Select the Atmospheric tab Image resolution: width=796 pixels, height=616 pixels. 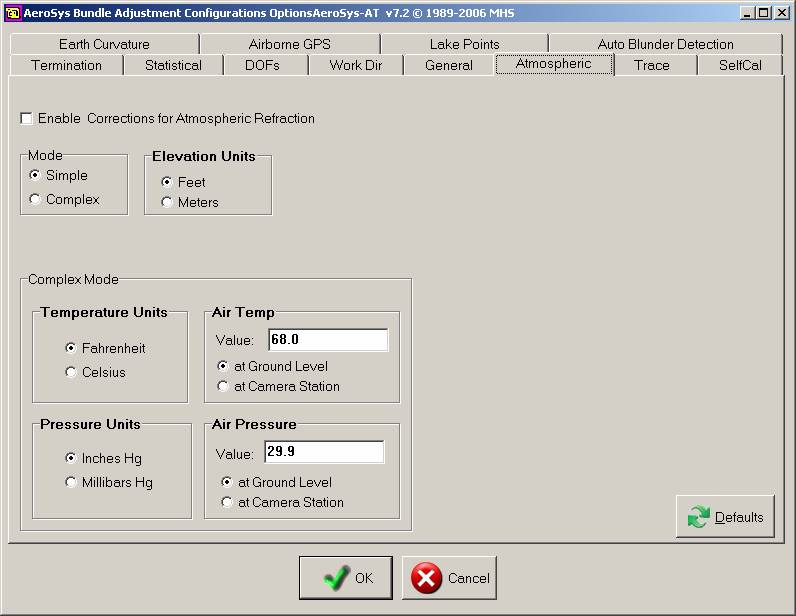coord(554,64)
